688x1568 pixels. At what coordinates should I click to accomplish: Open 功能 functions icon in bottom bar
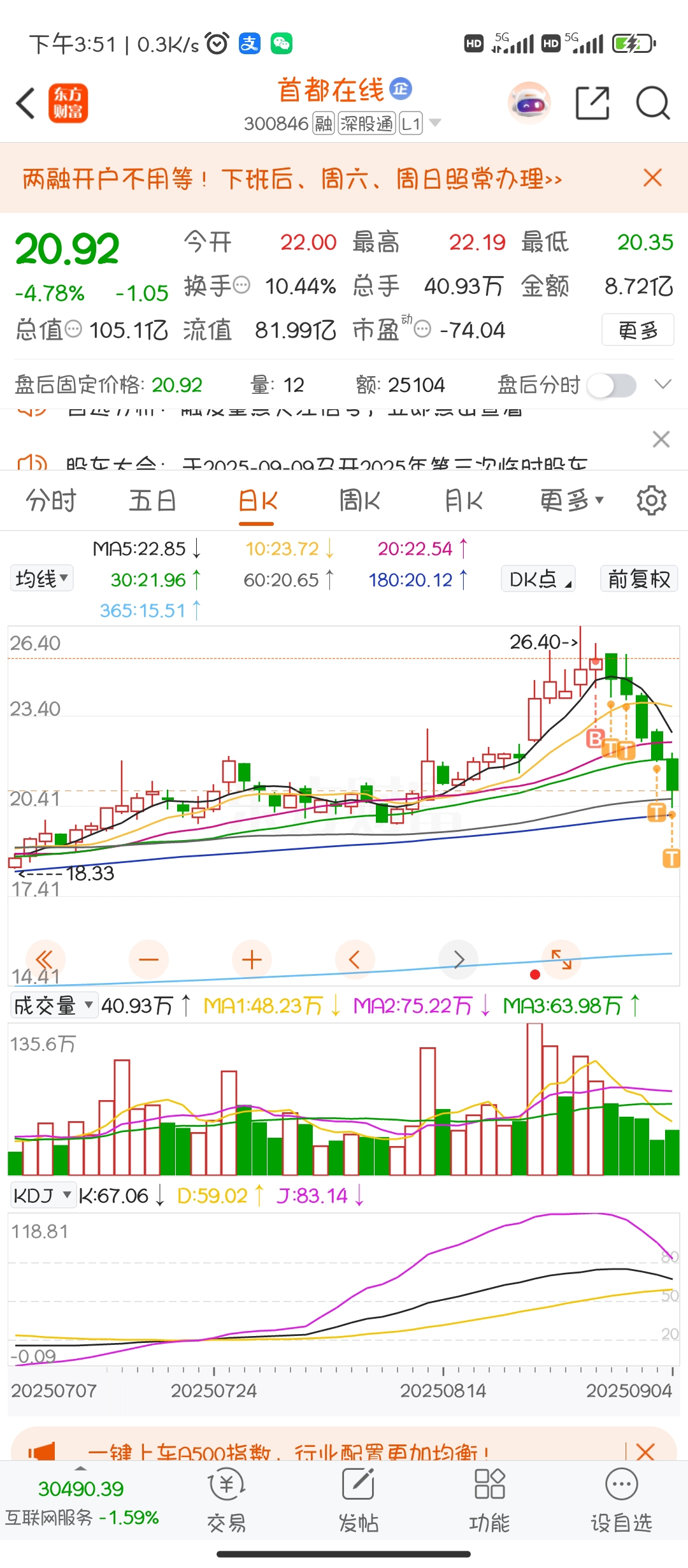(x=489, y=1500)
